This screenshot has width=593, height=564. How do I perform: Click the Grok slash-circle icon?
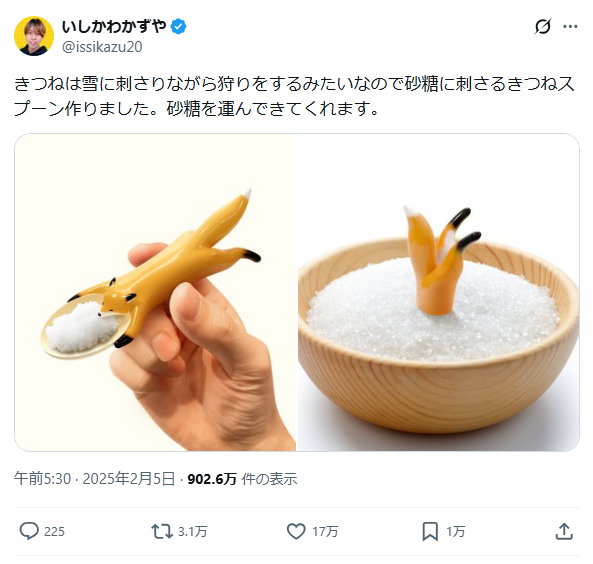[543, 26]
